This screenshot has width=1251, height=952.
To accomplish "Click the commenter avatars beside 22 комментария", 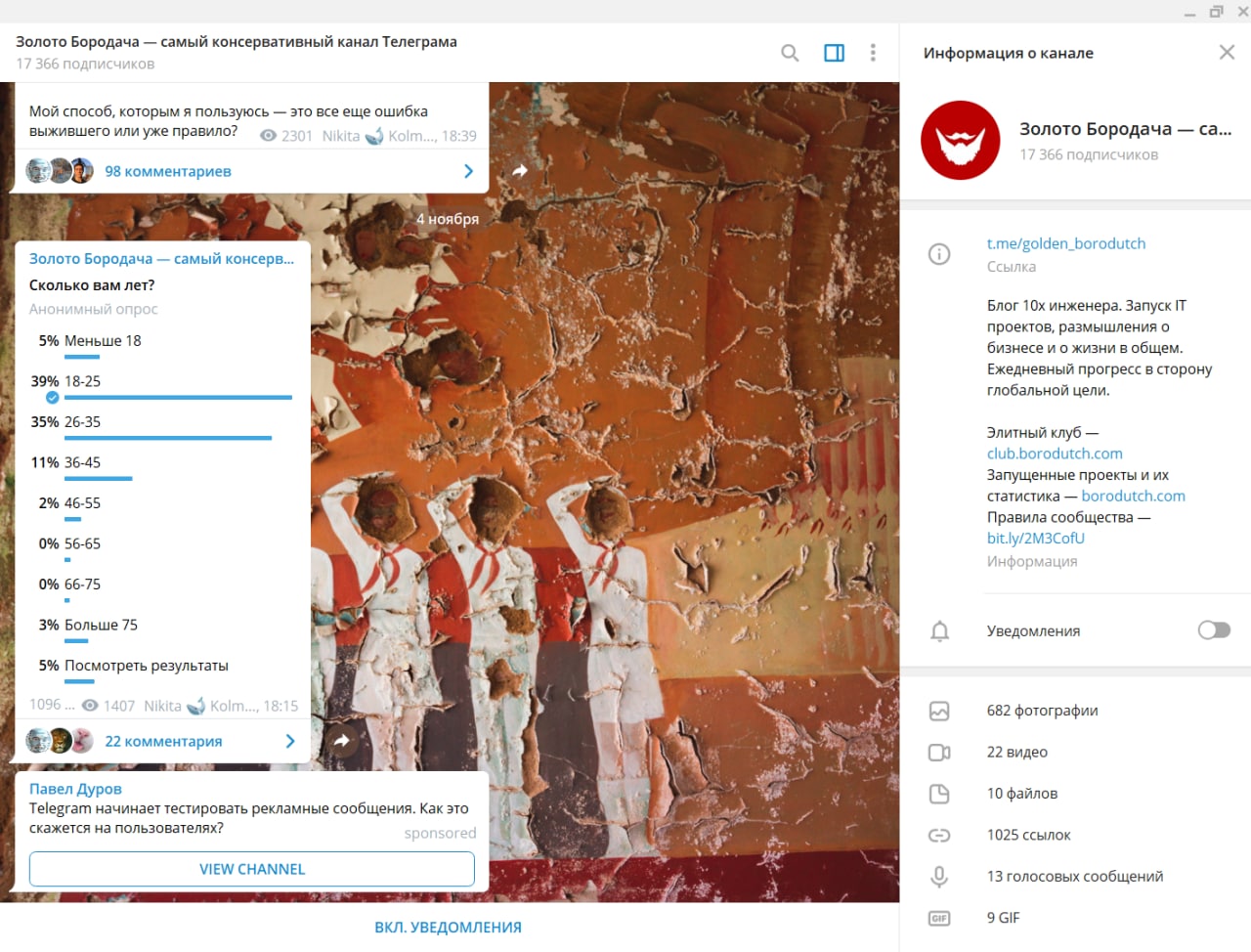I will [x=60, y=741].
